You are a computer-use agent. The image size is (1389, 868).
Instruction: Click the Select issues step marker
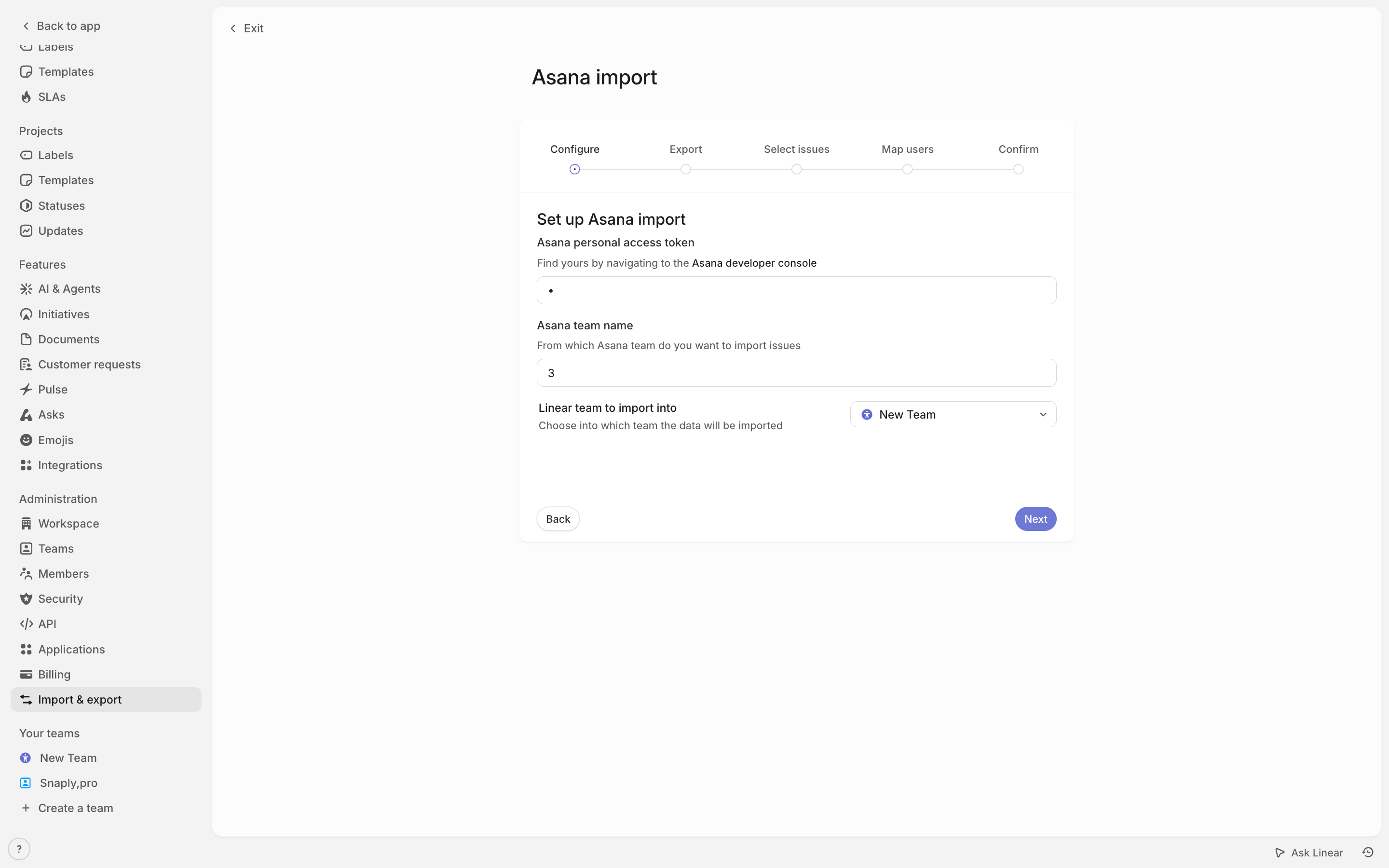click(796, 169)
